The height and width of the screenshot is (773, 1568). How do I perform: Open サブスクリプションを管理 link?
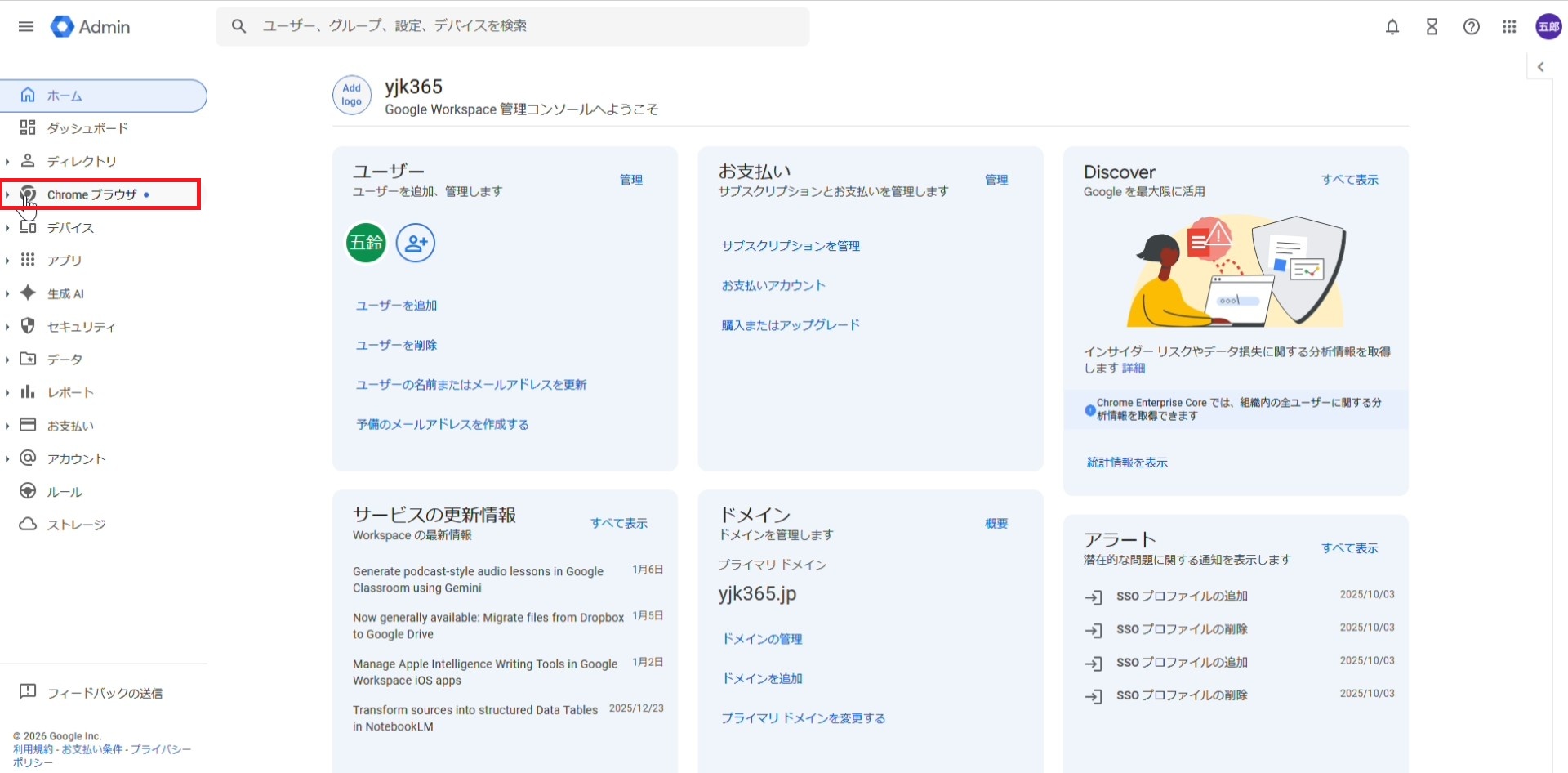pyautogui.click(x=790, y=246)
